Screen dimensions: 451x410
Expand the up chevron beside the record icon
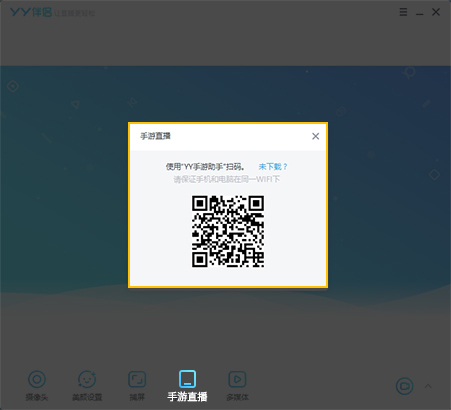tap(428, 386)
